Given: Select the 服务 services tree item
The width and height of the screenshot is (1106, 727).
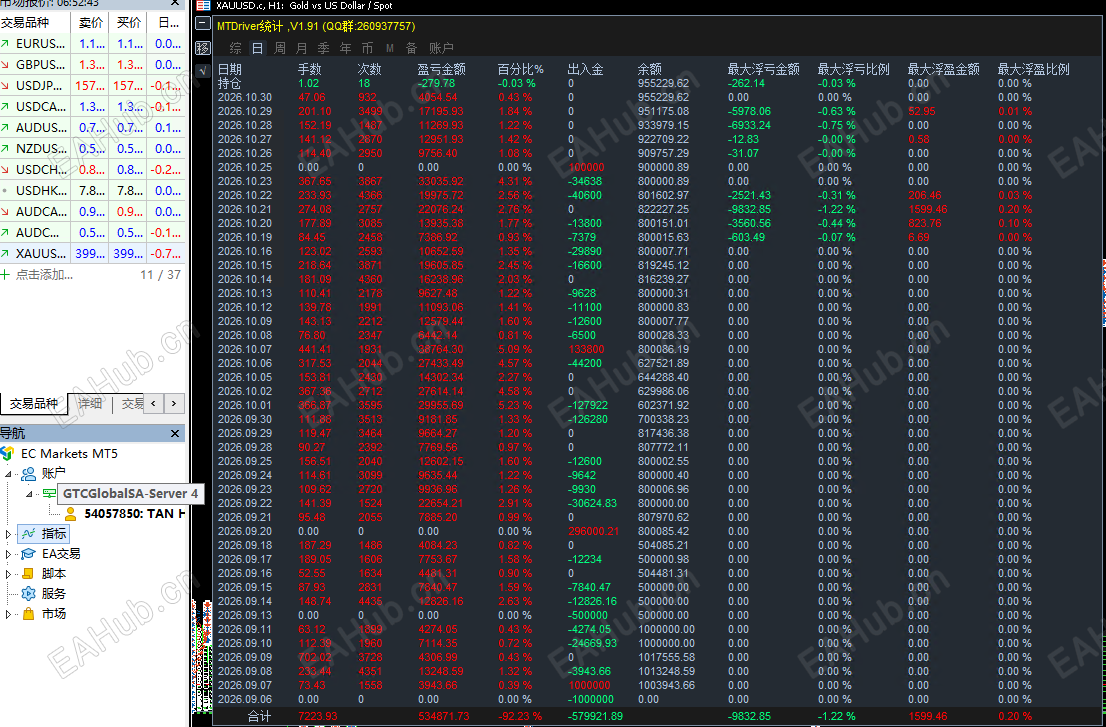Looking at the screenshot, I should click(54, 594).
